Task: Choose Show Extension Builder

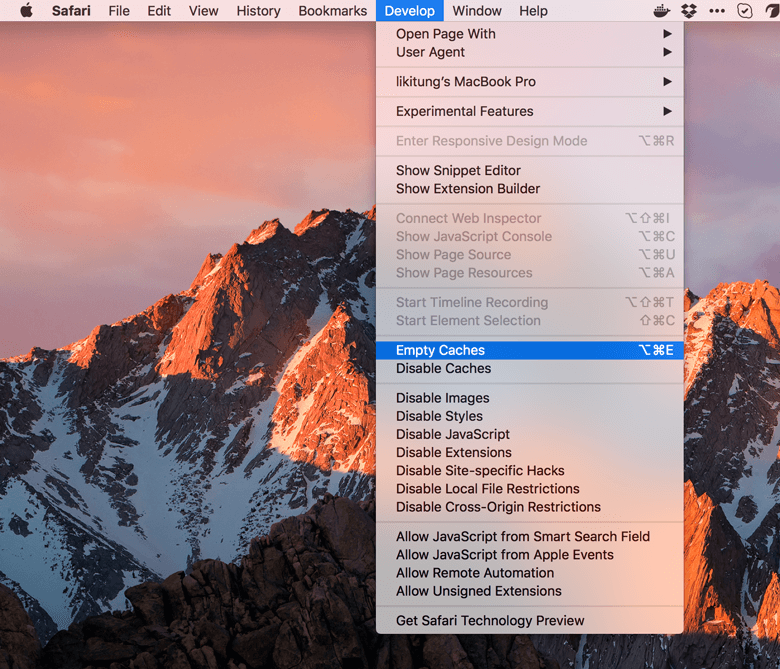Action: click(x=530, y=189)
